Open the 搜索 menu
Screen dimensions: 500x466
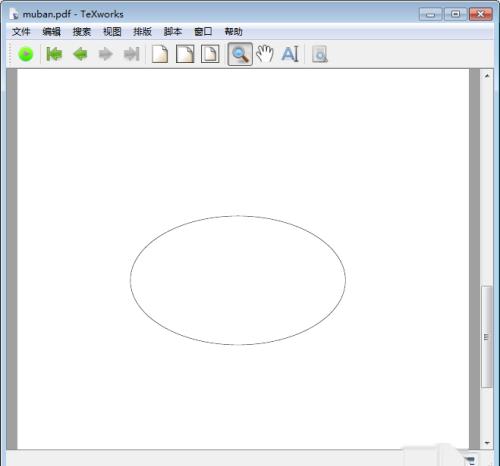pyautogui.click(x=82, y=32)
